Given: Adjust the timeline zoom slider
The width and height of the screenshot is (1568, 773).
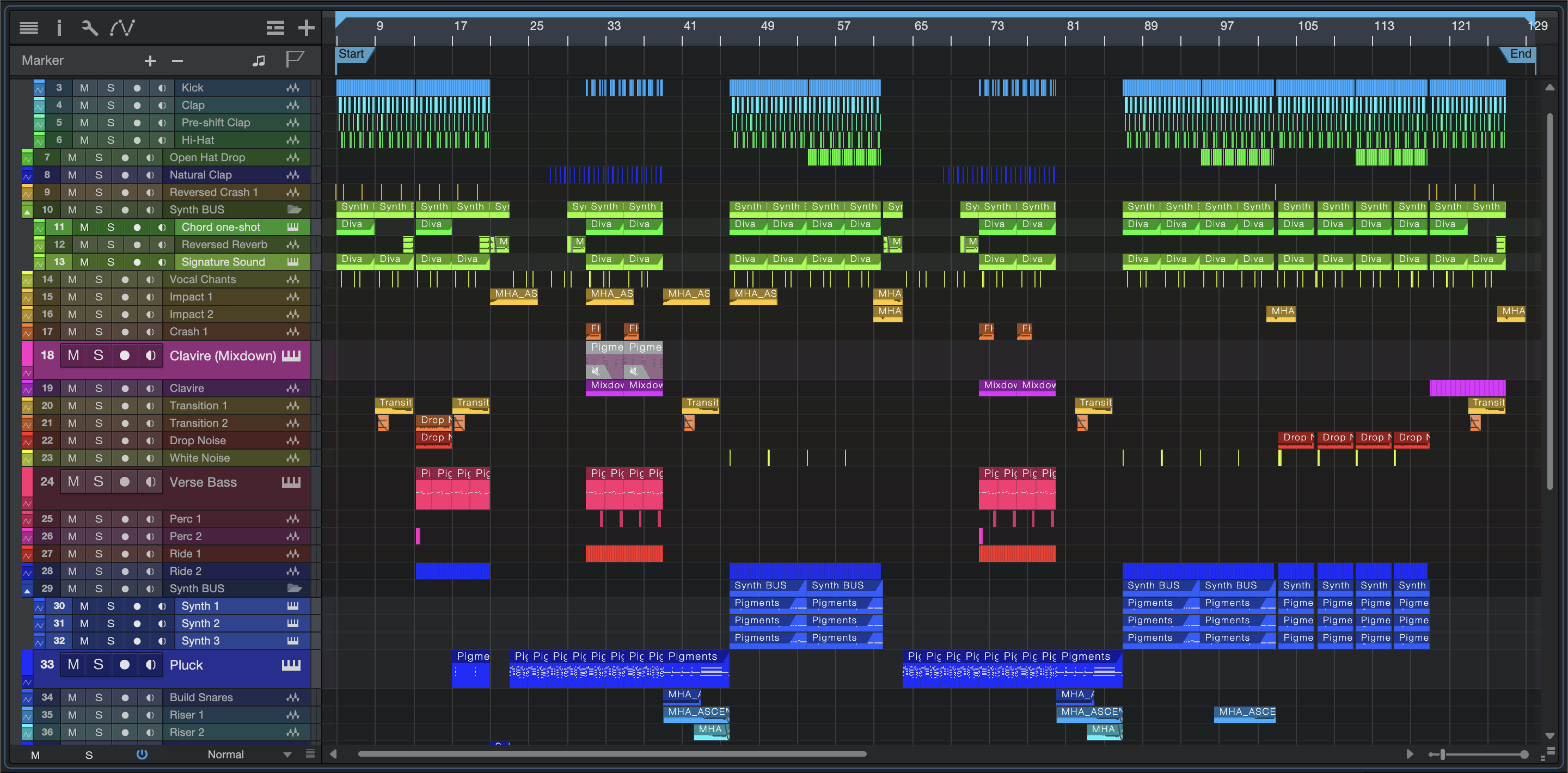Looking at the screenshot, I should (1443, 754).
